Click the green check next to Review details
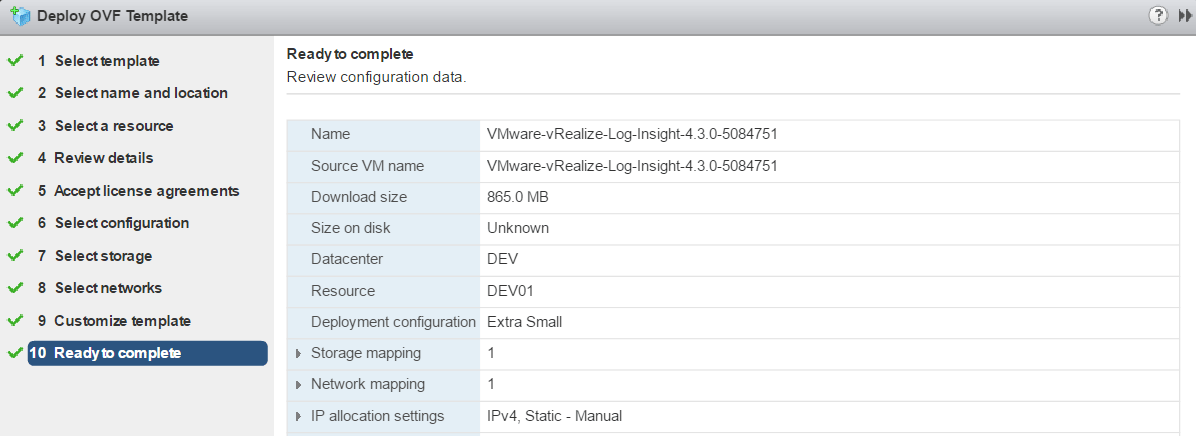1196x436 pixels. [x=15, y=158]
